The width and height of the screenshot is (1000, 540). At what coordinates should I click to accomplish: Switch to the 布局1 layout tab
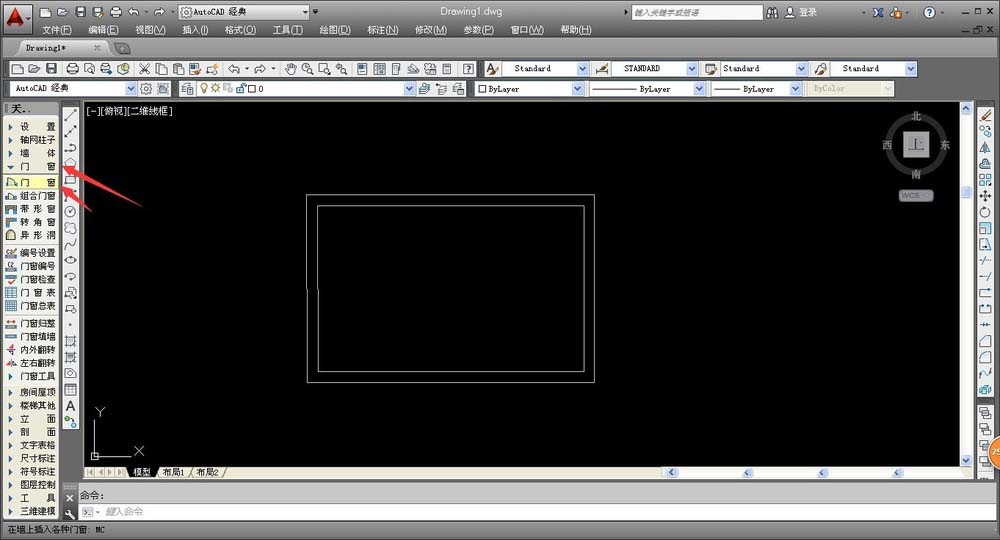coord(173,472)
